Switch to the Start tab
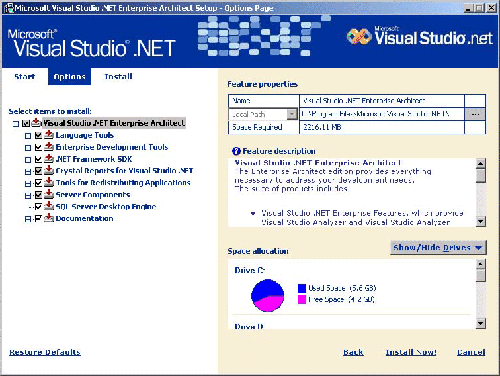 pos(25,76)
